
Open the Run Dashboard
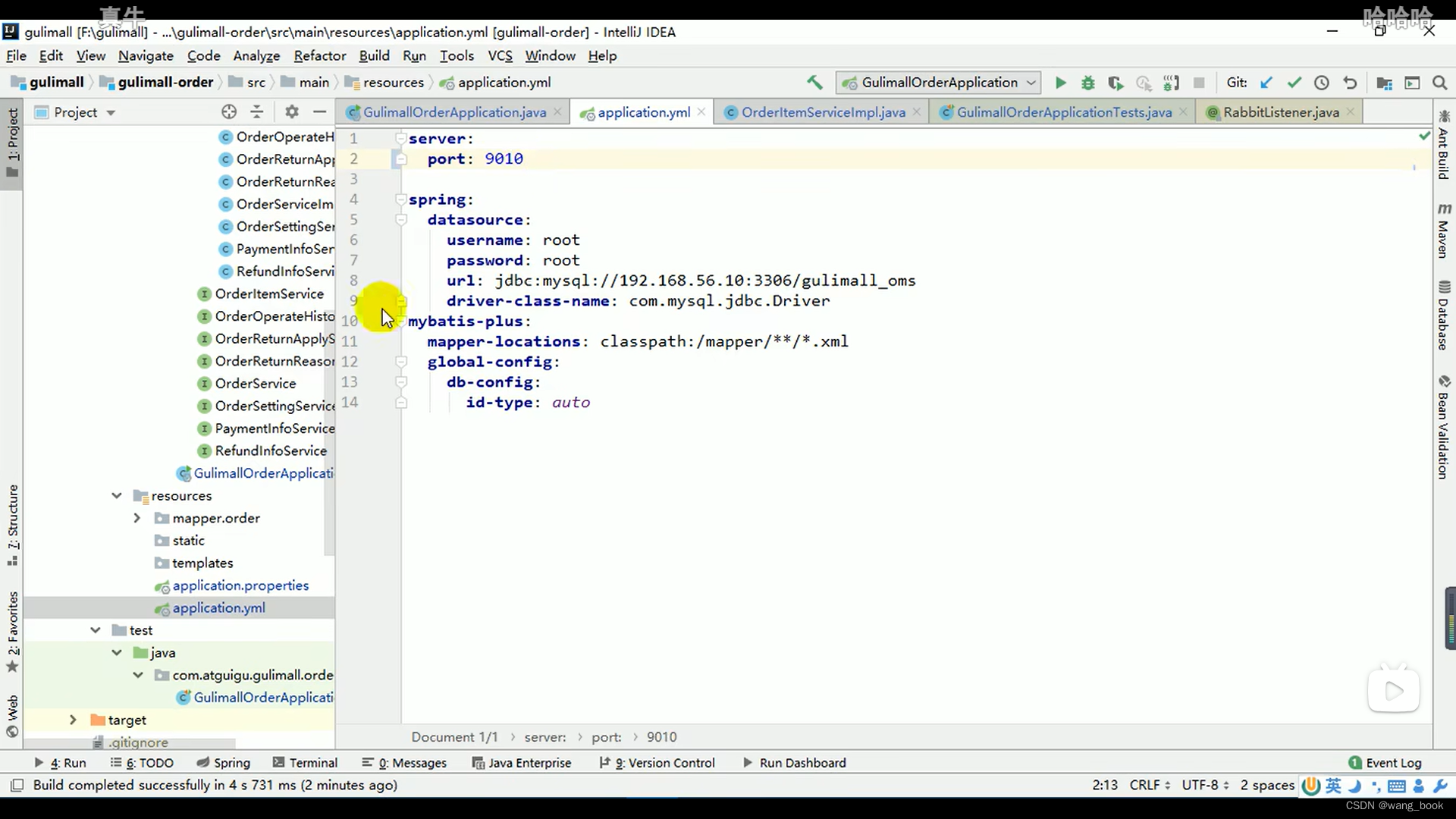794,763
